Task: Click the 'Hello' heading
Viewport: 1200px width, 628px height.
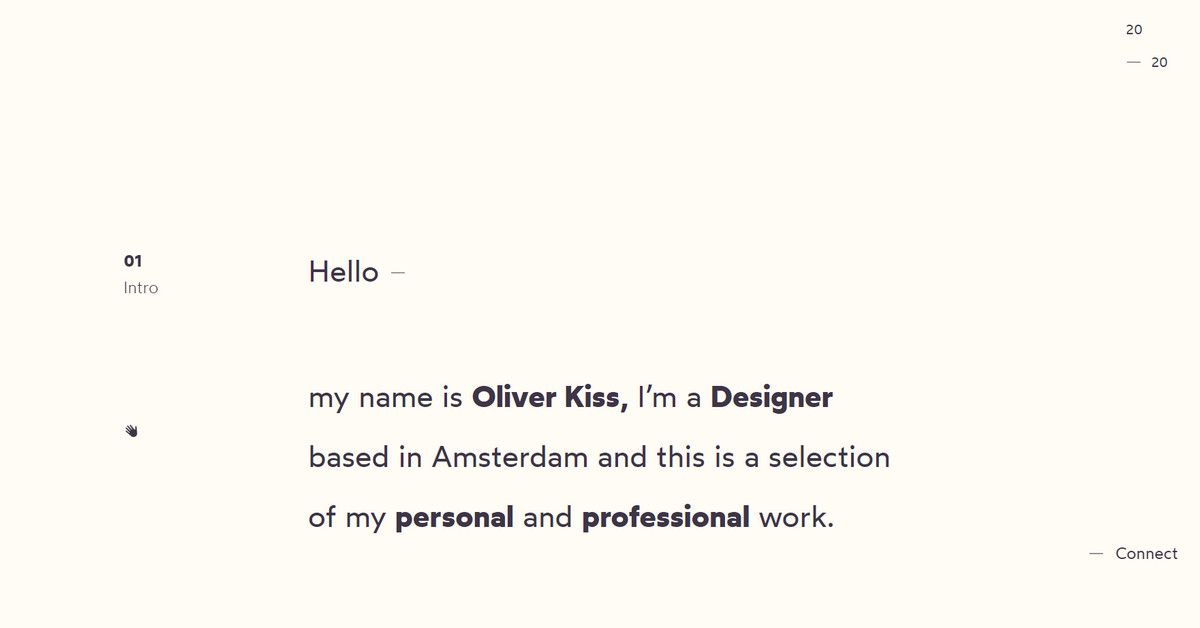Action: [x=343, y=272]
